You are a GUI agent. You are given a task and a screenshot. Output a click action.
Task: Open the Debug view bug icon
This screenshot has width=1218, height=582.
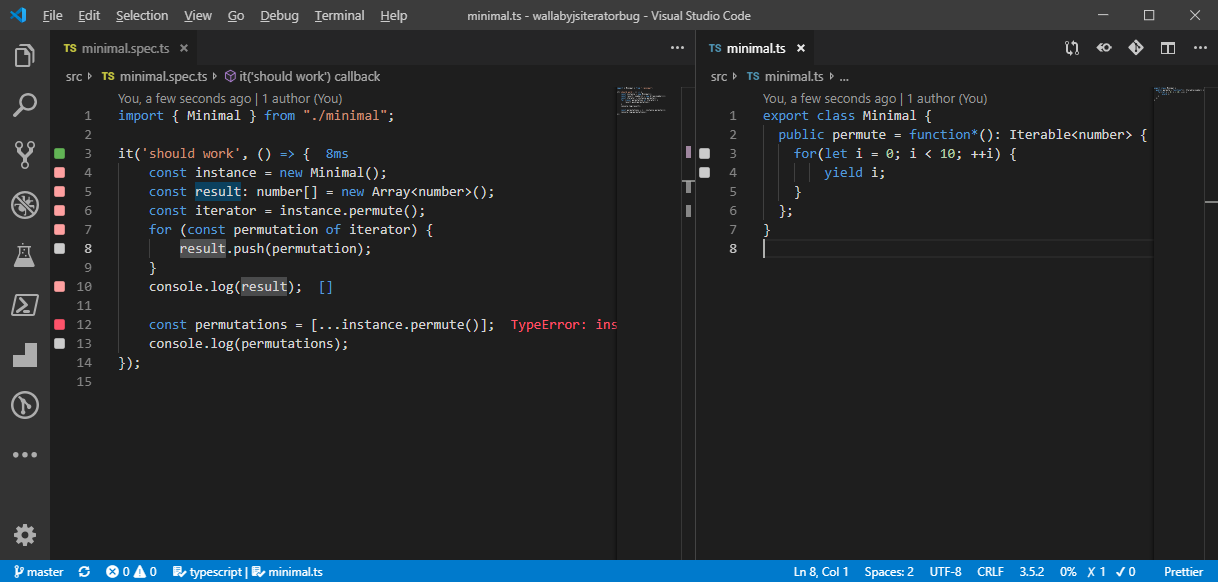(25, 205)
